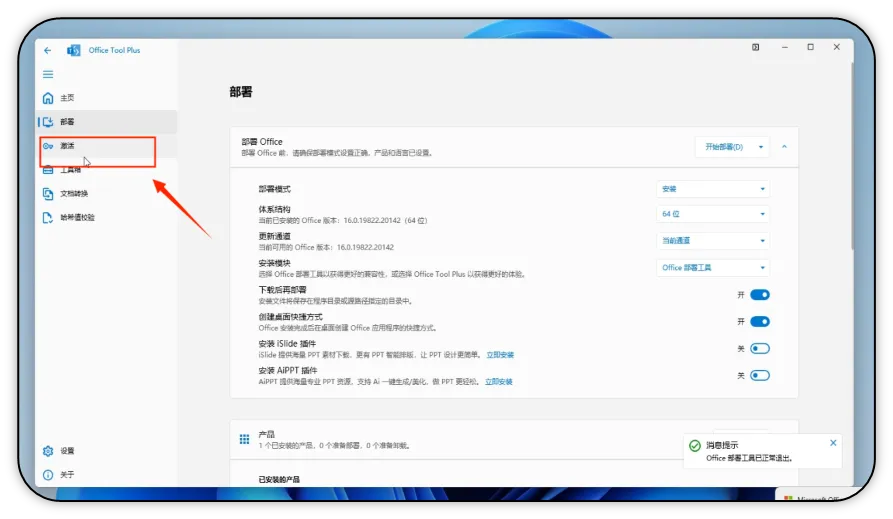
Task: Open the 工具箱 toolbox icon
Action: [x=48, y=170]
